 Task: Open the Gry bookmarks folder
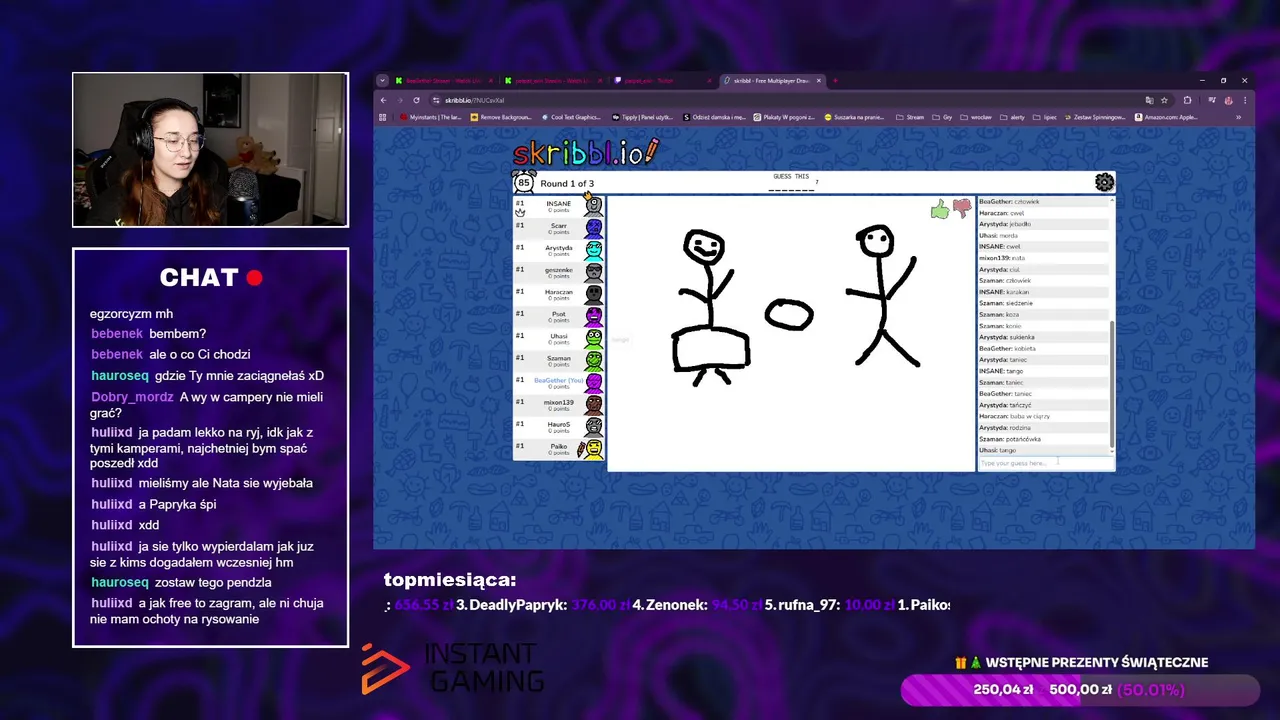tap(942, 117)
